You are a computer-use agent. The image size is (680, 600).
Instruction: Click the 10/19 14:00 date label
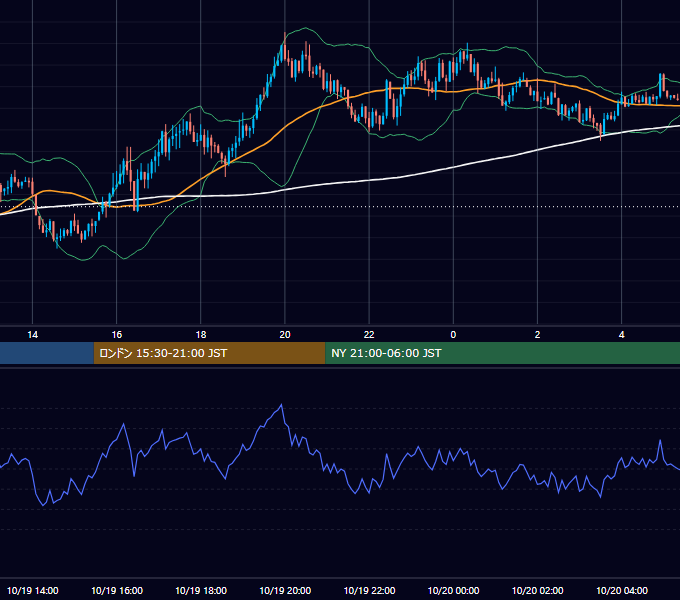[x=33, y=590]
